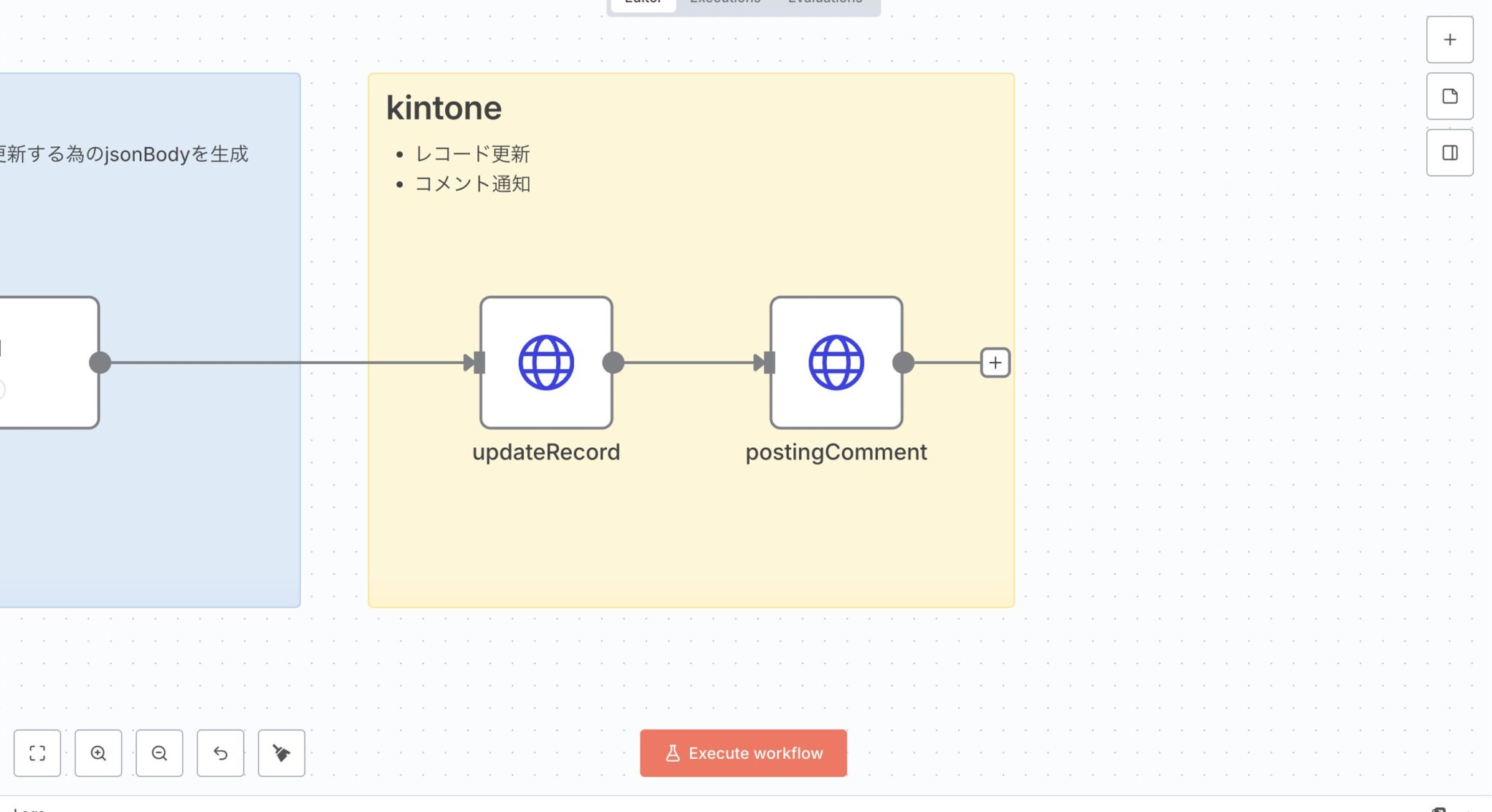Fit the workflow to view
This screenshot has height=812, width=1492.
pos(37,753)
